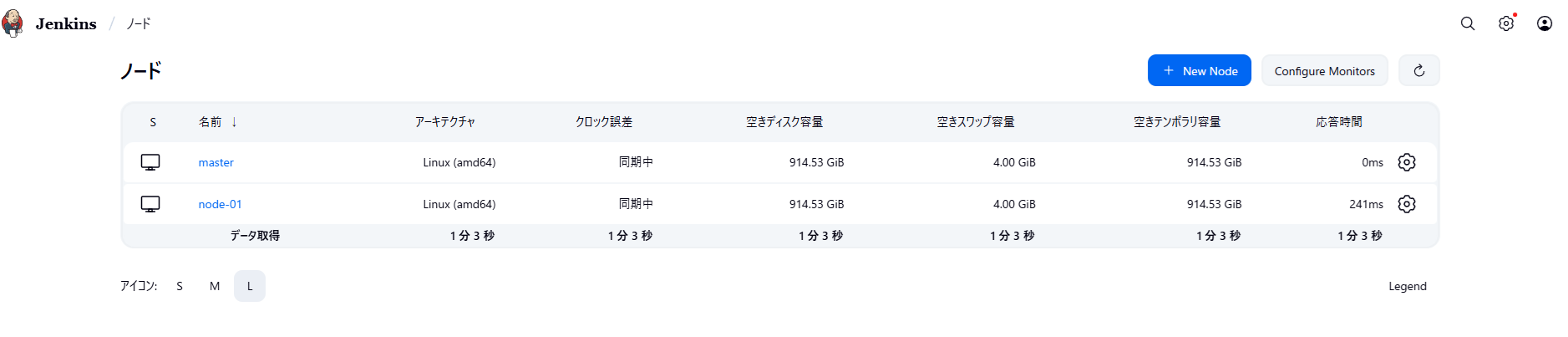
Task: Select large icon size L
Action: click(250, 286)
